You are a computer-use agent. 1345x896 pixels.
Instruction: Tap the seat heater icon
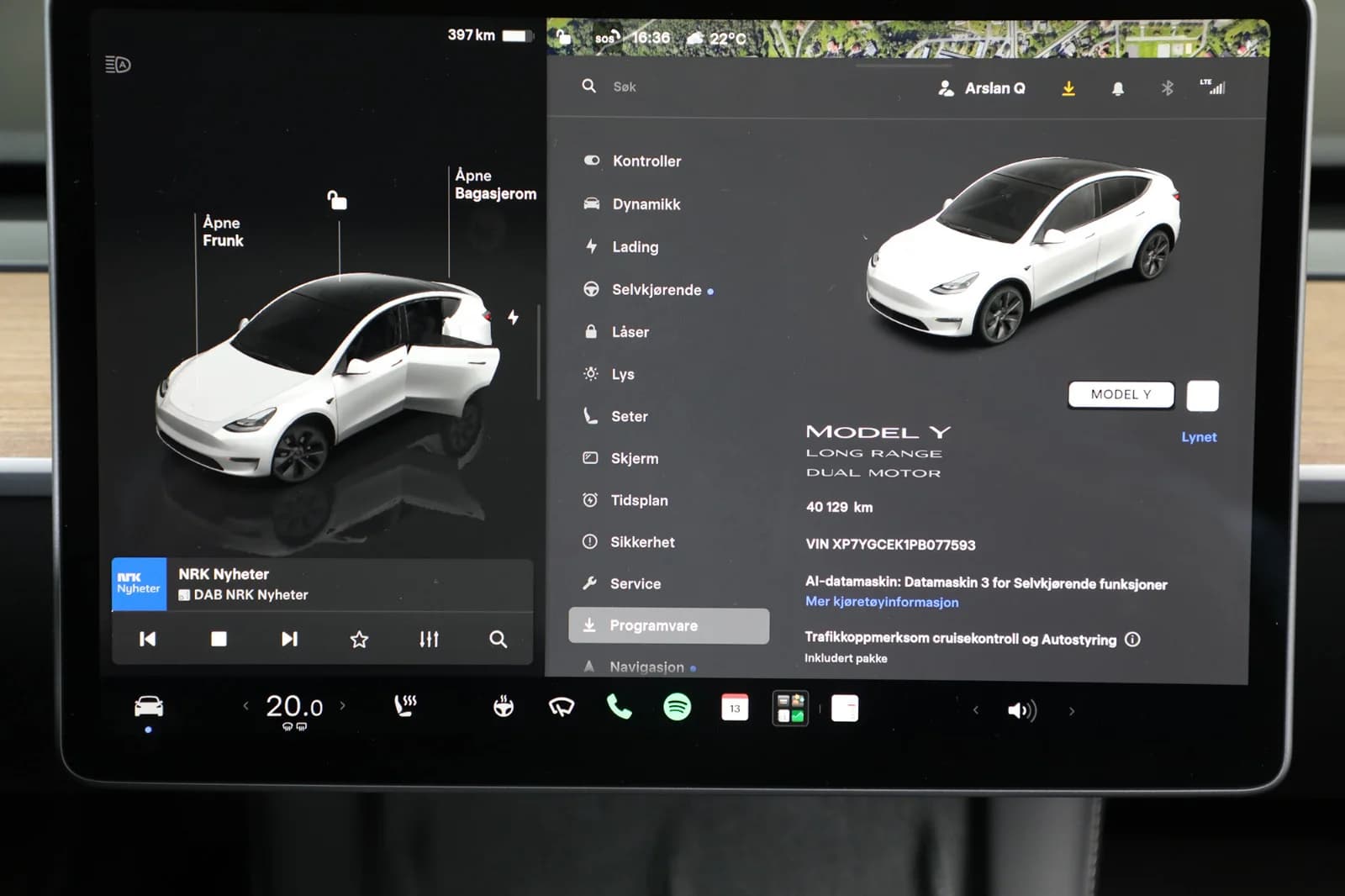pyautogui.click(x=405, y=706)
